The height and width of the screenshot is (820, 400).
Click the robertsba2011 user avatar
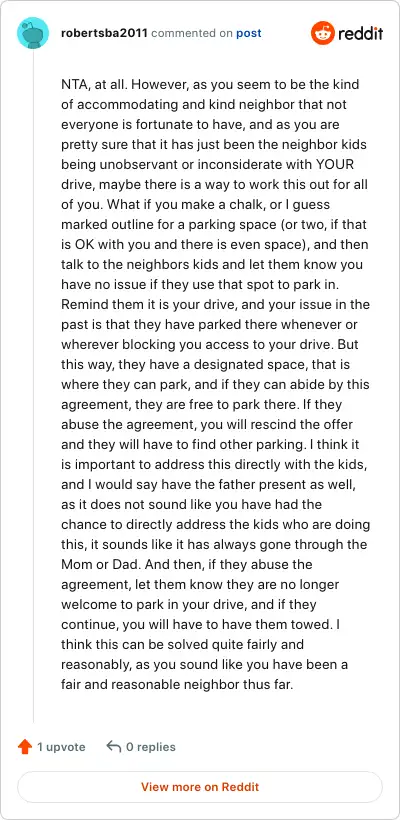(33, 33)
